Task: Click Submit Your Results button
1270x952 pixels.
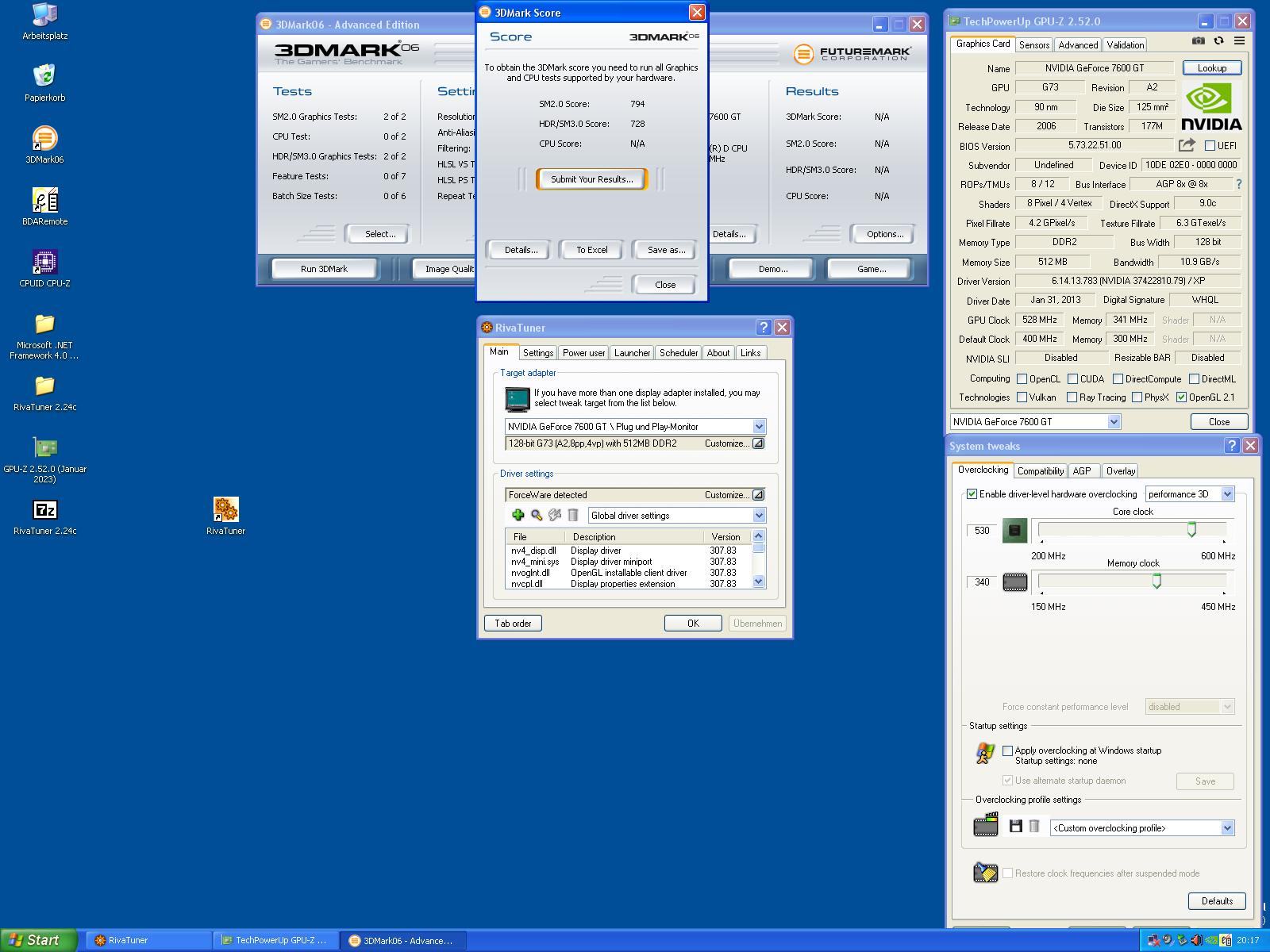Action: tap(592, 179)
